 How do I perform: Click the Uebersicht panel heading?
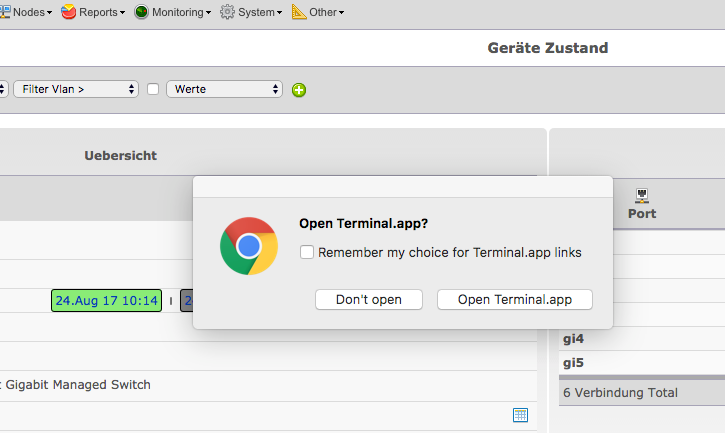121,156
